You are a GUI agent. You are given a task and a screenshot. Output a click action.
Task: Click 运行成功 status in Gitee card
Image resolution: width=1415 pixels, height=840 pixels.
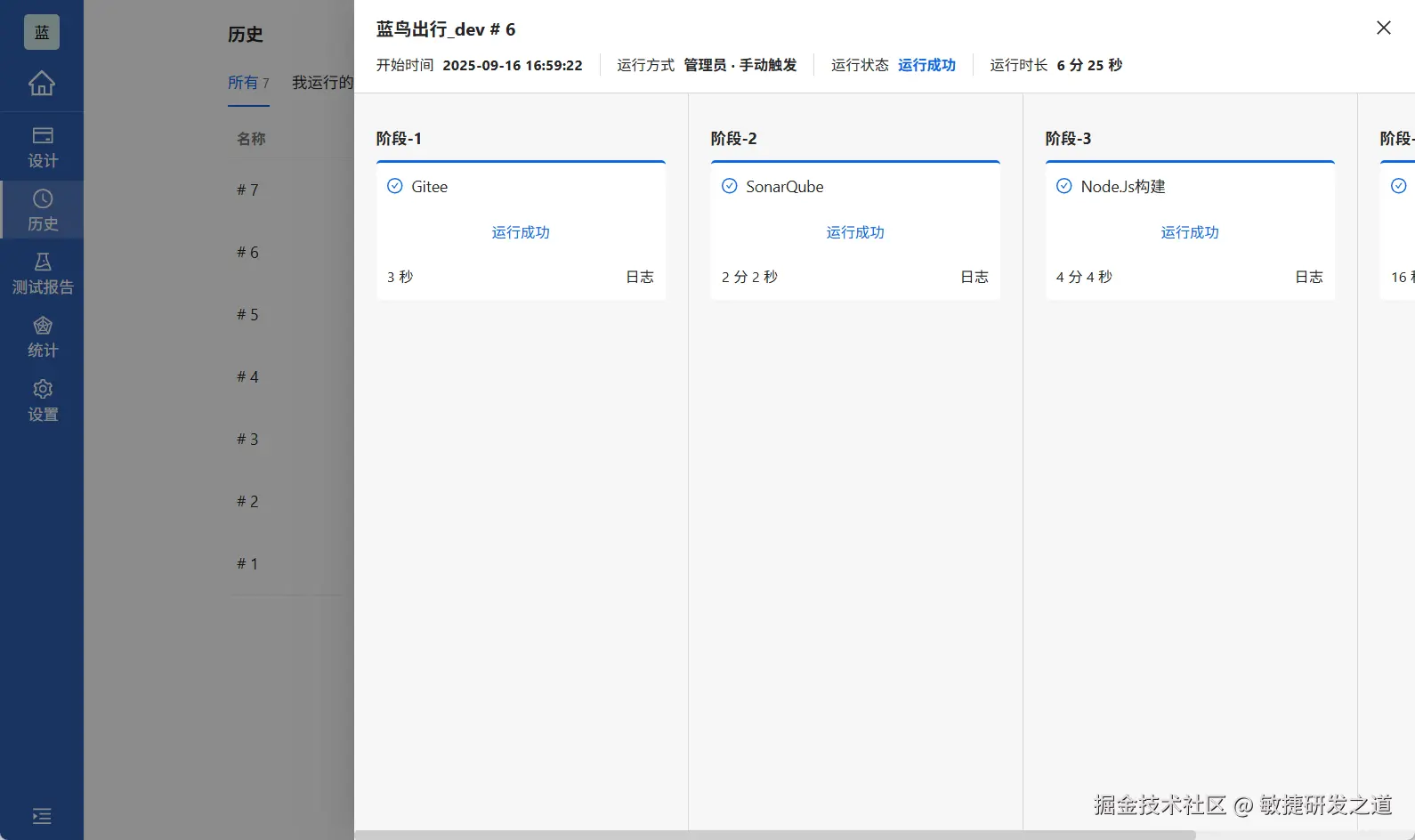(x=521, y=232)
